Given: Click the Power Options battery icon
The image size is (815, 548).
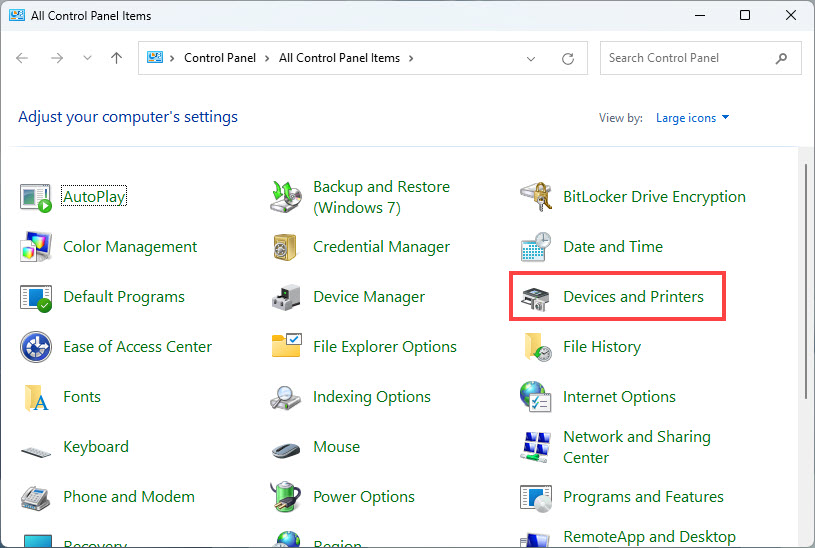Looking at the screenshot, I should 286,497.
